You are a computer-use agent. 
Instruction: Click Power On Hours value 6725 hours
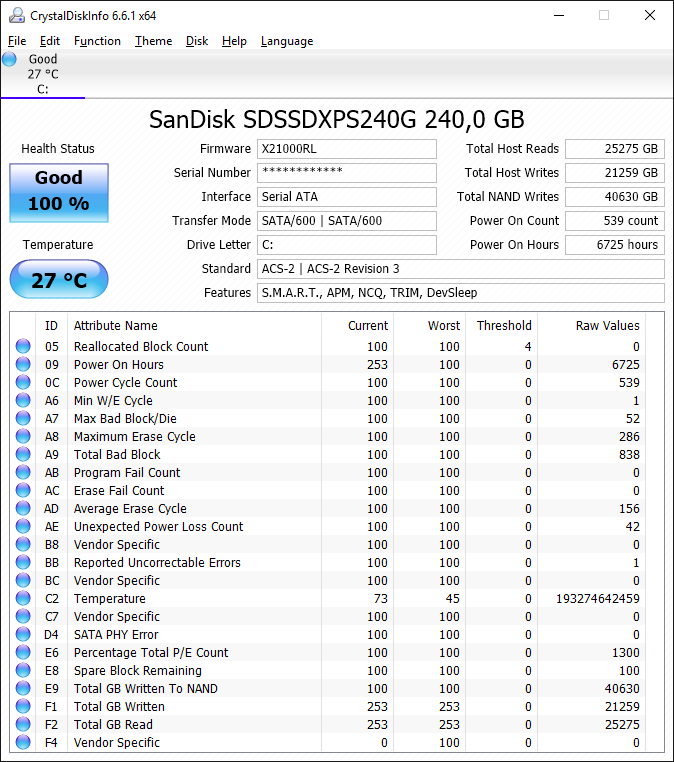(x=615, y=245)
